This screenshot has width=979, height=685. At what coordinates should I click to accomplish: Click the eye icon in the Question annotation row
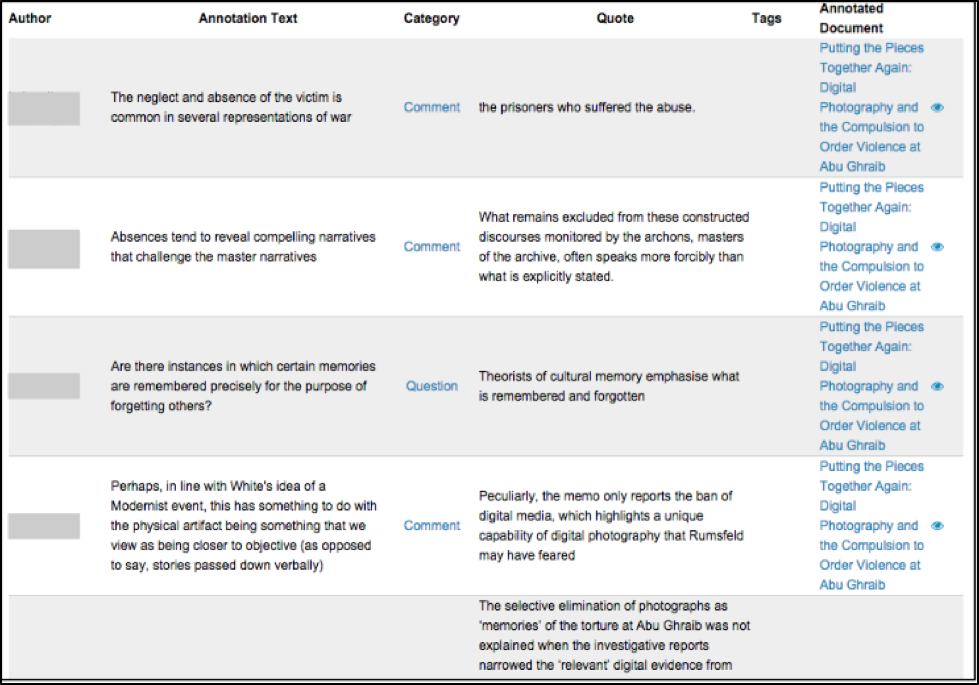(937, 386)
